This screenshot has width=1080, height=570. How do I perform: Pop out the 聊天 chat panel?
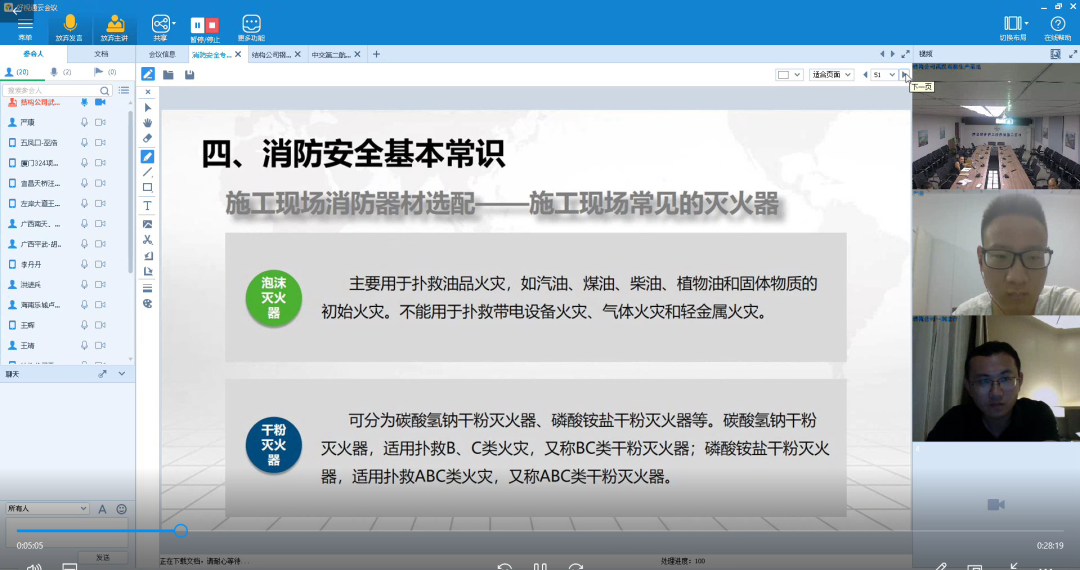pos(102,374)
